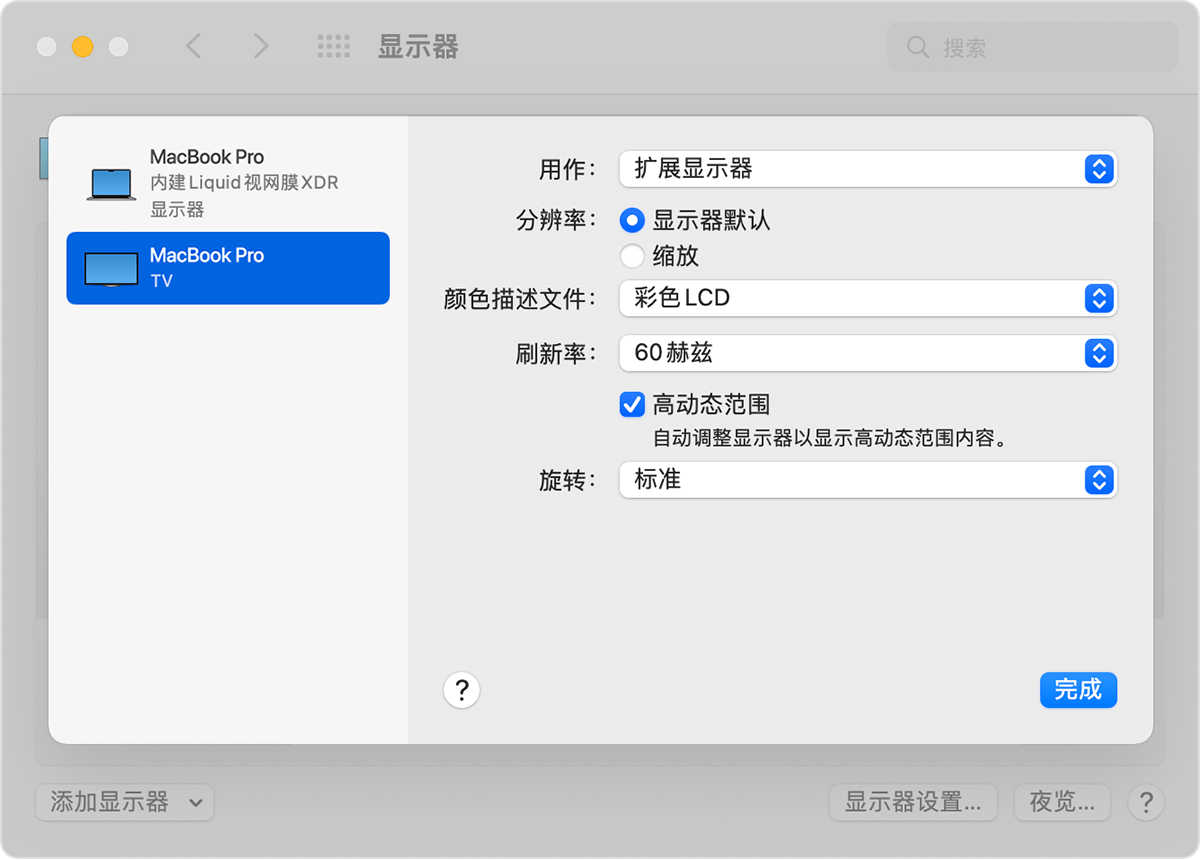
Task: Click the search magnifier icon
Action: [917, 47]
